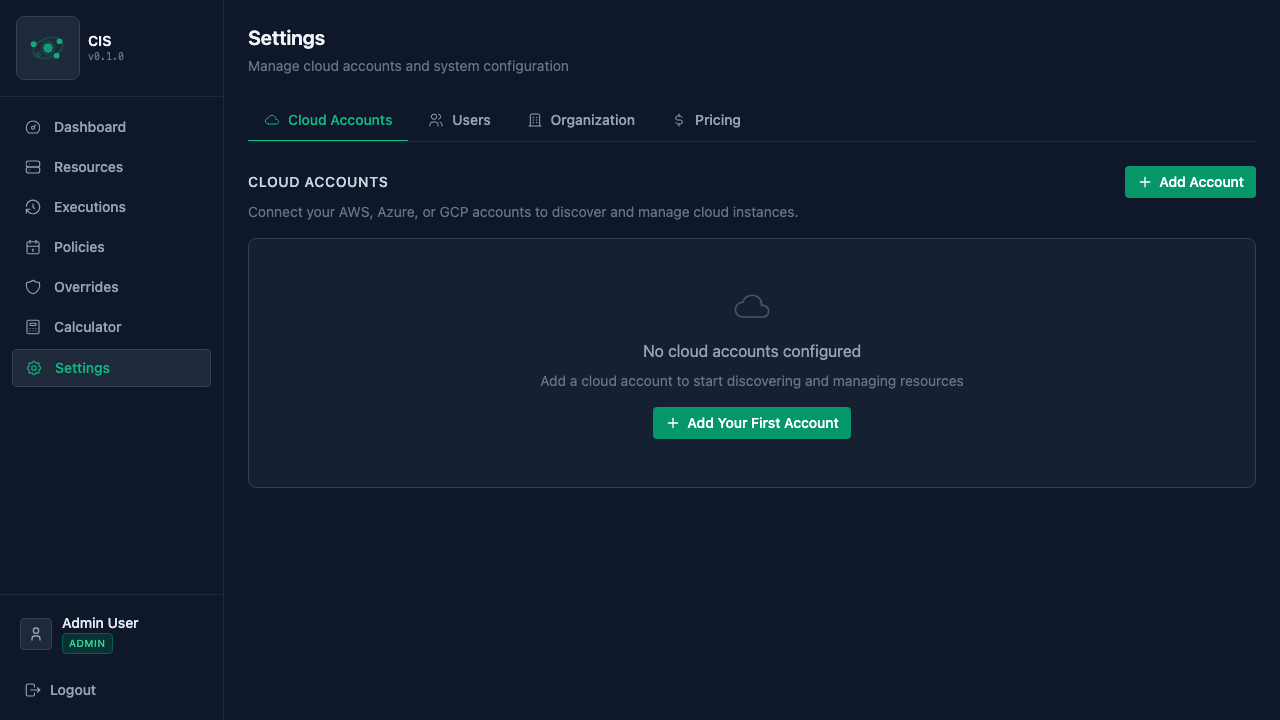Click the Dashboard gauge icon

point(33,127)
